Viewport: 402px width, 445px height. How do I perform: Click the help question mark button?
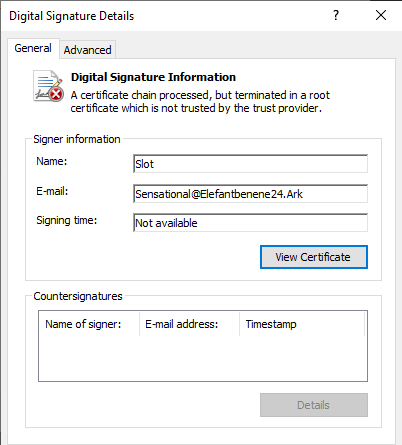point(336,15)
